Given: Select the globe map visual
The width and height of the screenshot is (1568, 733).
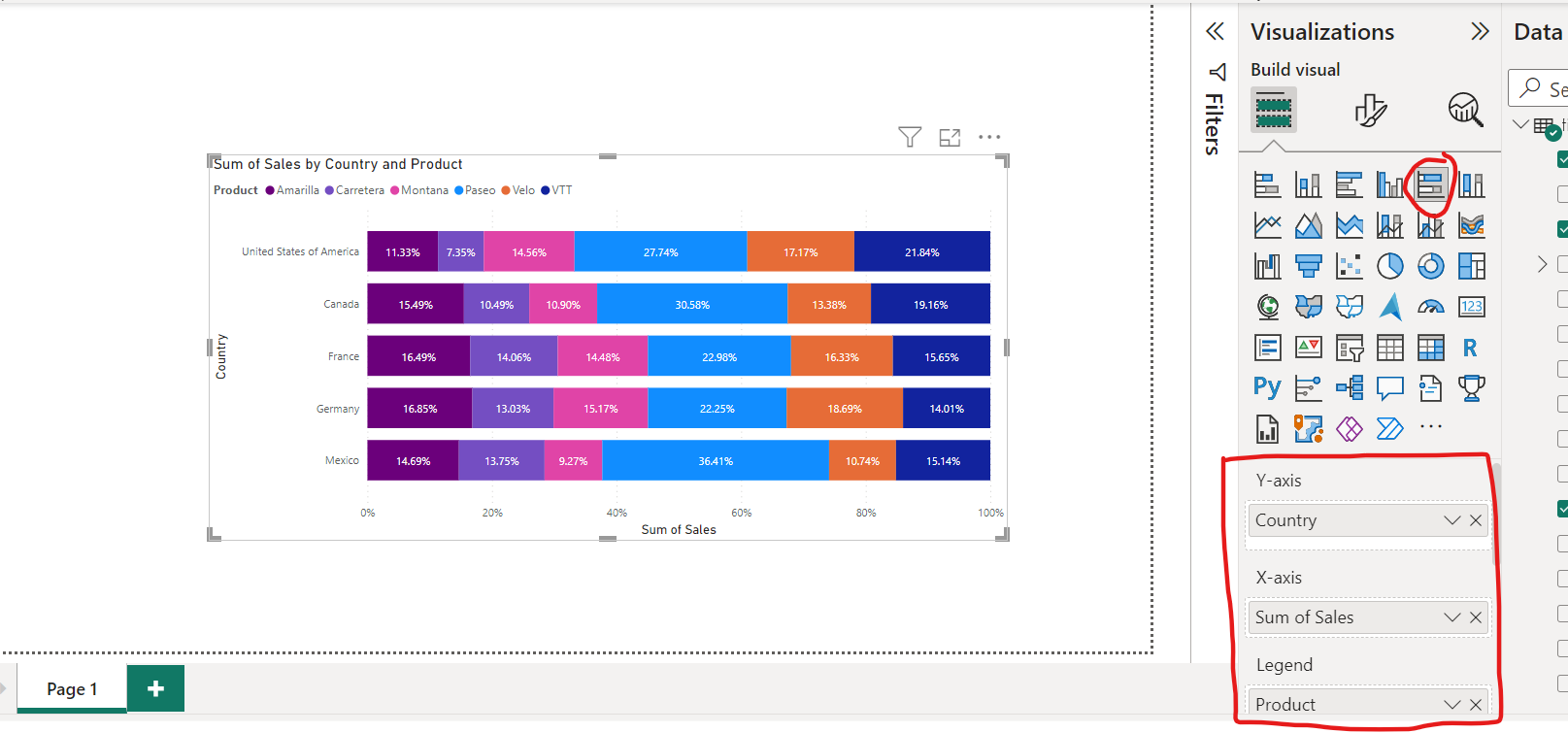Looking at the screenshot, I should pyautogui.click(x=1267, y=307).
